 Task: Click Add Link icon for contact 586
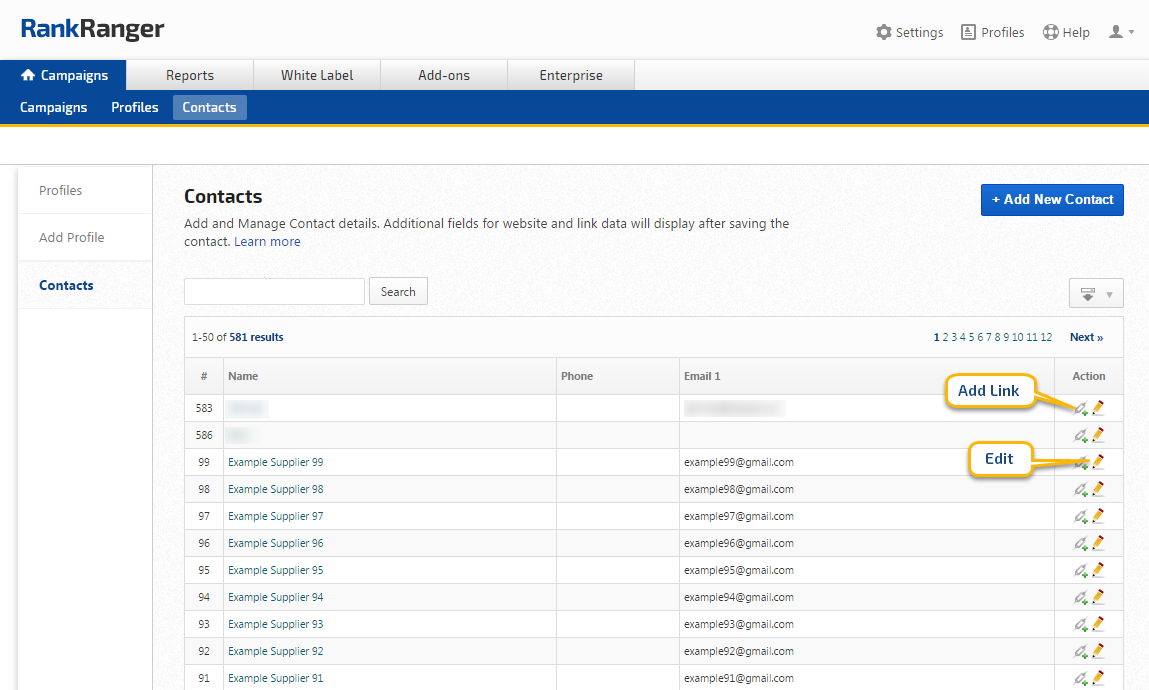[x=1080, y=435]
